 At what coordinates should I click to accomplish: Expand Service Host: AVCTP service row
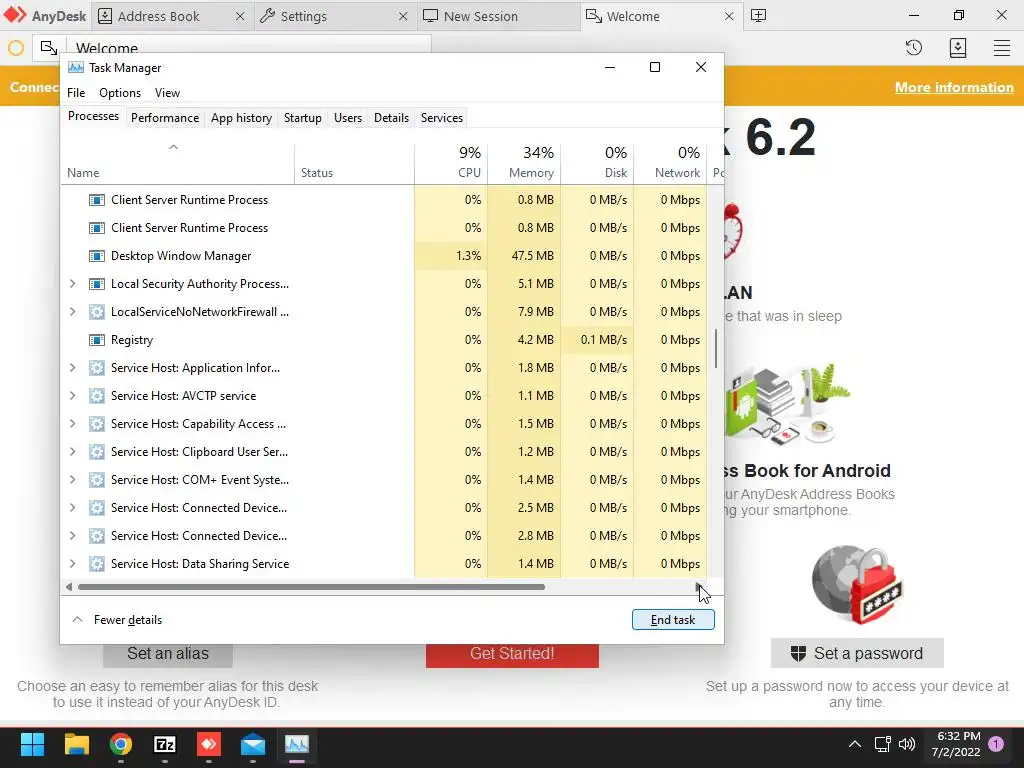72,396
